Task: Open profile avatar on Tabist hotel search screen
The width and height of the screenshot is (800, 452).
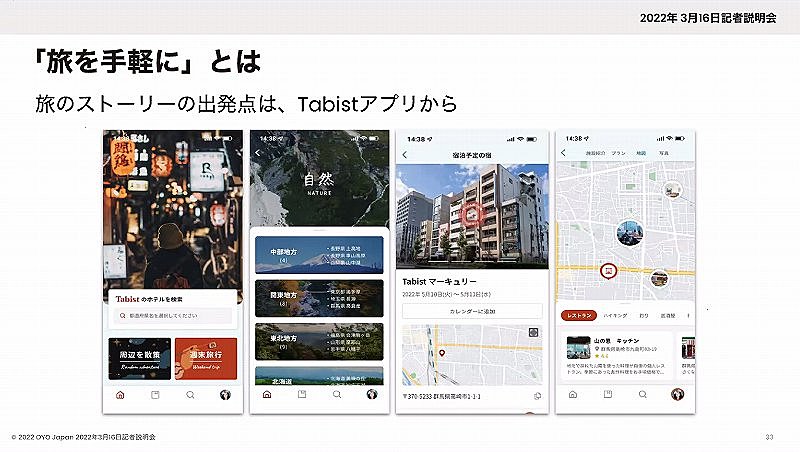Action: point(225,395)
